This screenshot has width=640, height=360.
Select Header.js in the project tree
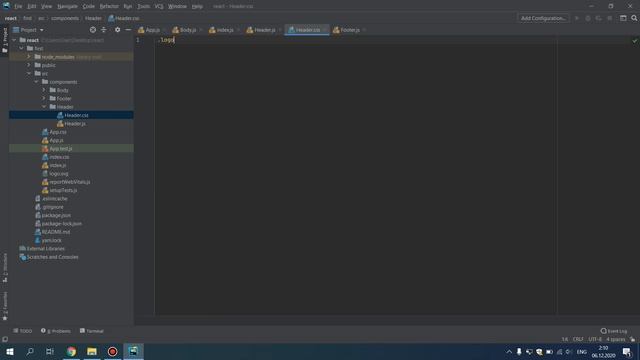point(75,123)
